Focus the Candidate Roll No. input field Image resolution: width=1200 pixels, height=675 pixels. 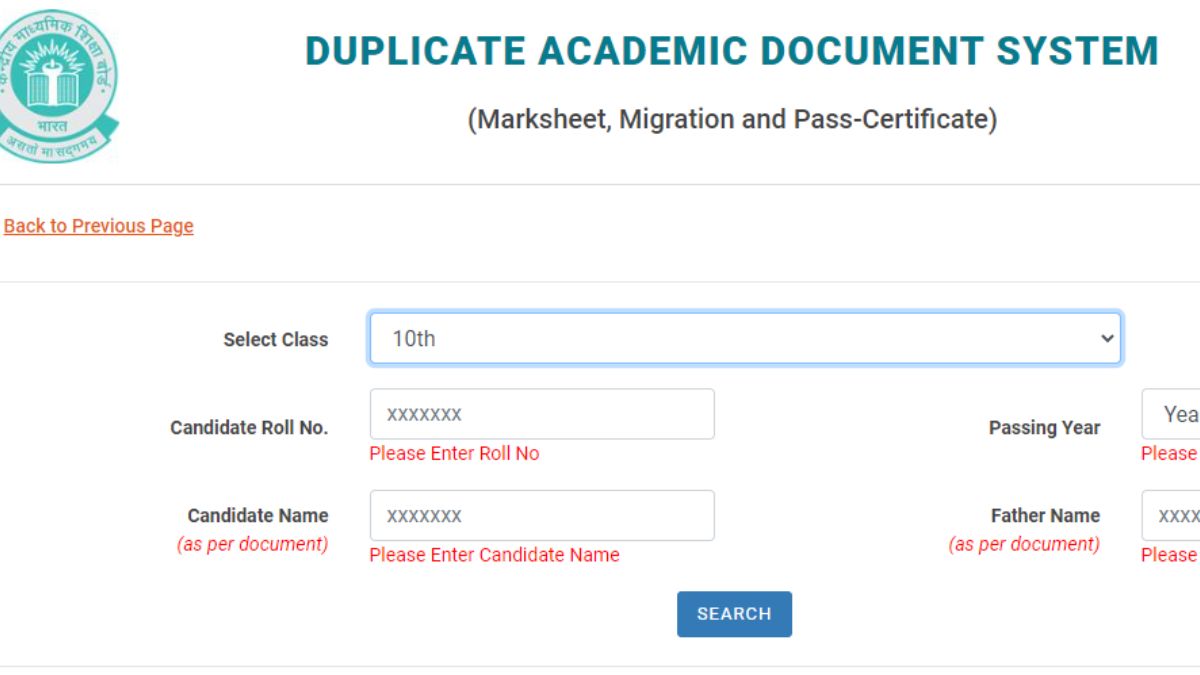pyautogui.click(x=542, y=414)
